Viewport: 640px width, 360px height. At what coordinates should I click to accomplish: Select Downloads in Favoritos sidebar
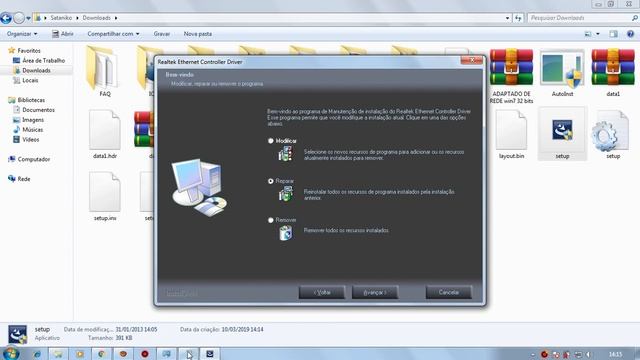(36, 70)
